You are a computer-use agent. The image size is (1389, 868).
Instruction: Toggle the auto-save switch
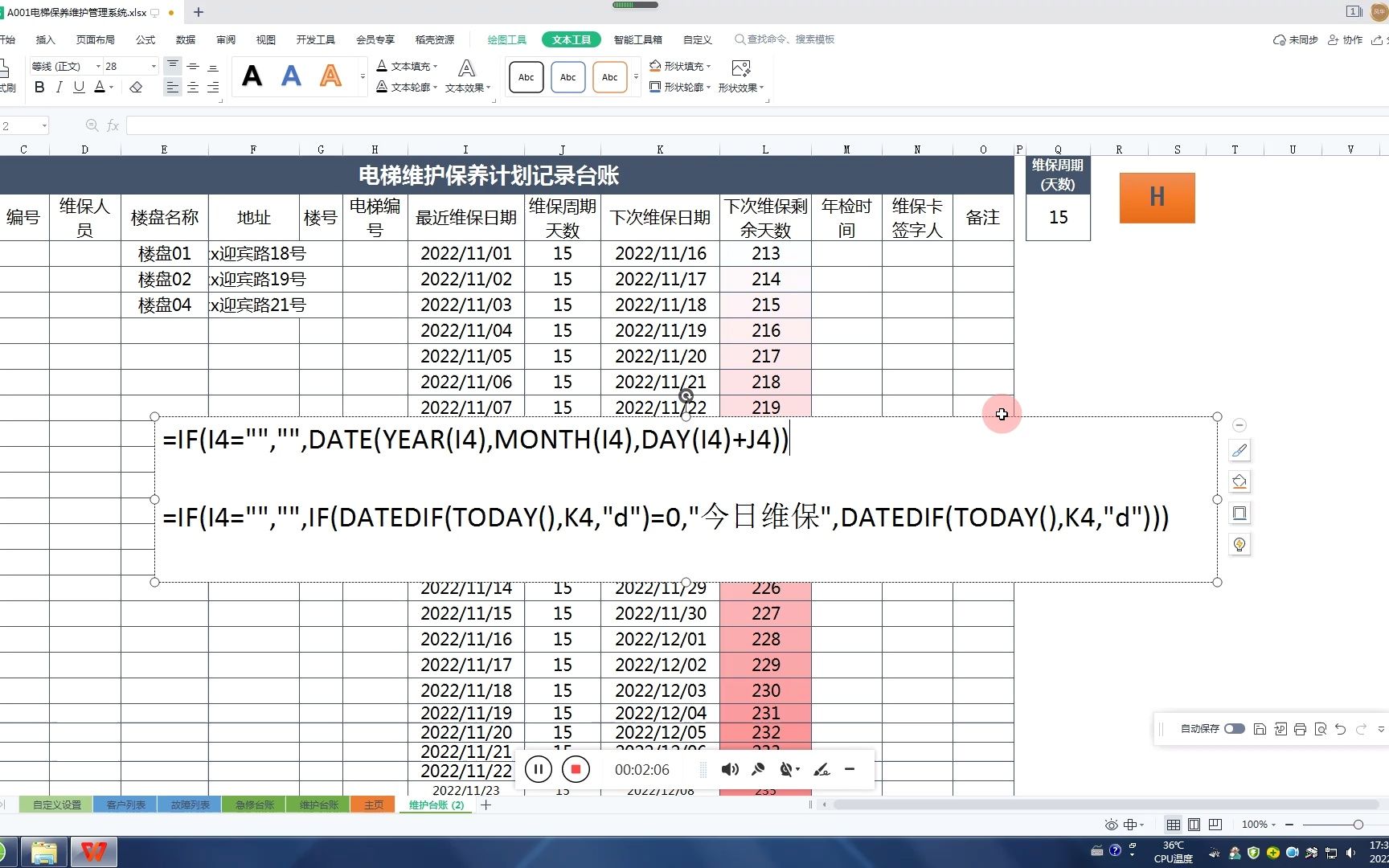pos(1235,729)
